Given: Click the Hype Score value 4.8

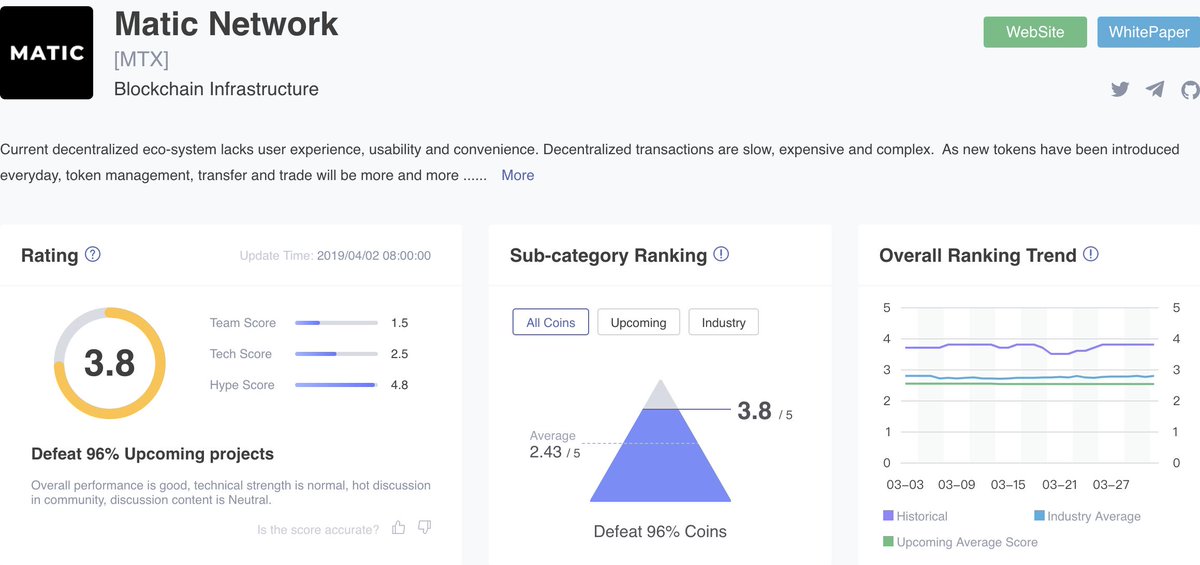Looking at the screenshot, I should 400,385.
